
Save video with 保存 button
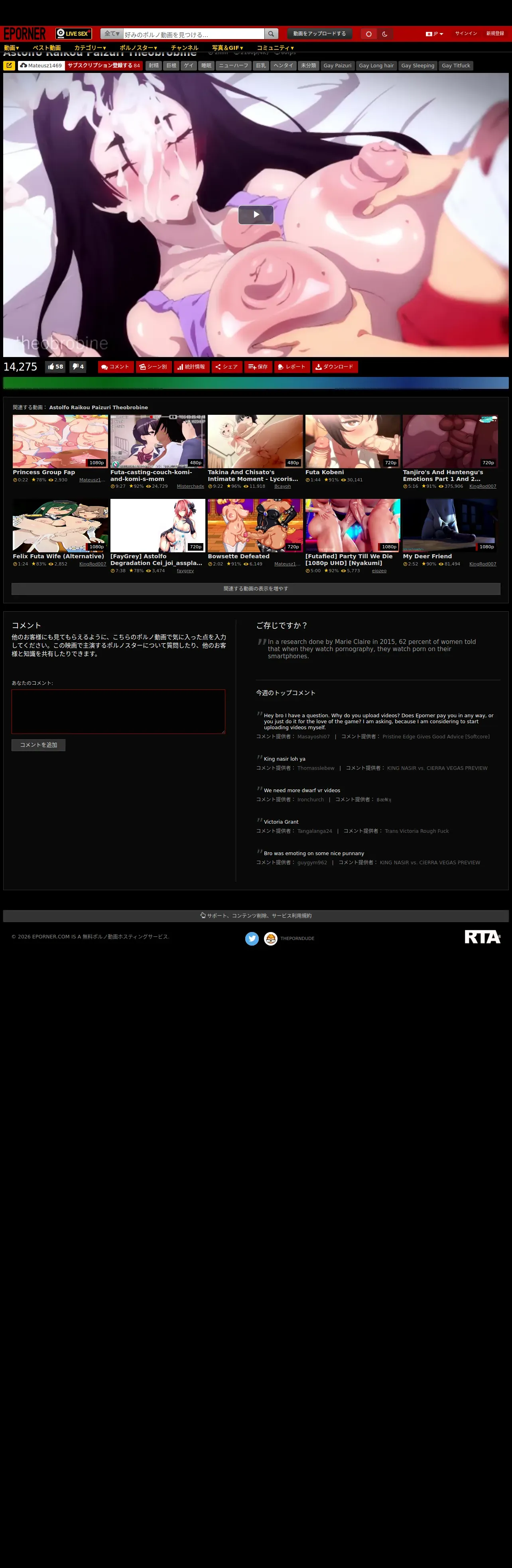click(x=258, y=367)
